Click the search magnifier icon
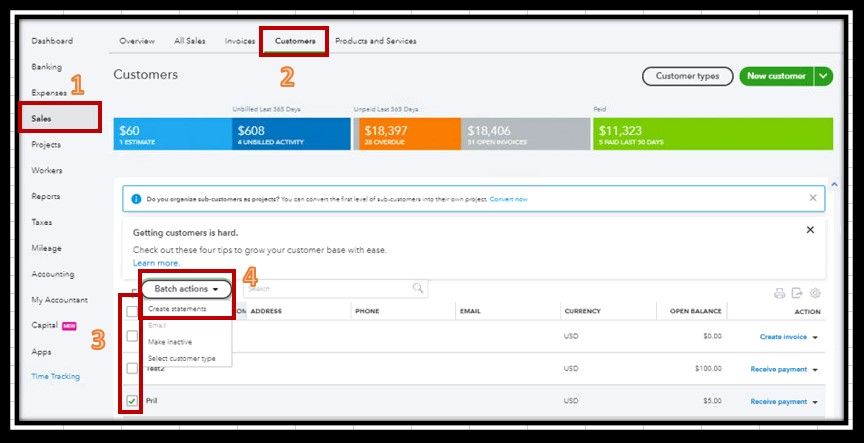864x443 pixels. click(x=418, y=288)
